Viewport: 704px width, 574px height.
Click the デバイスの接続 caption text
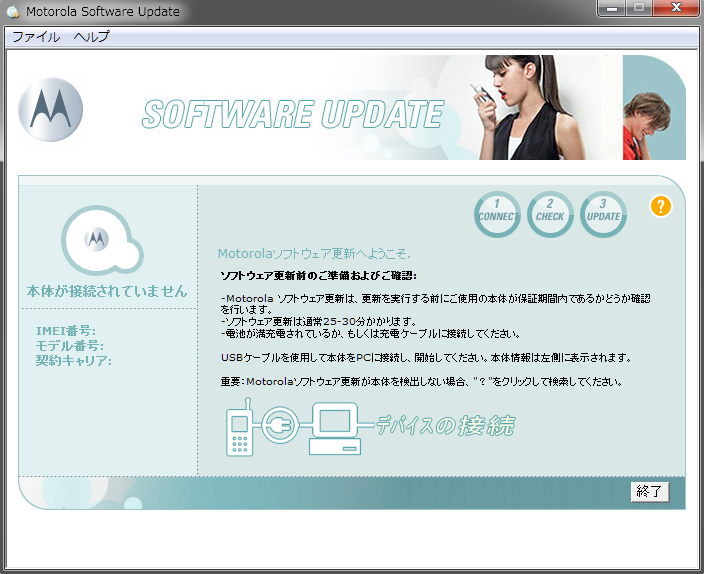click(445, 427)
